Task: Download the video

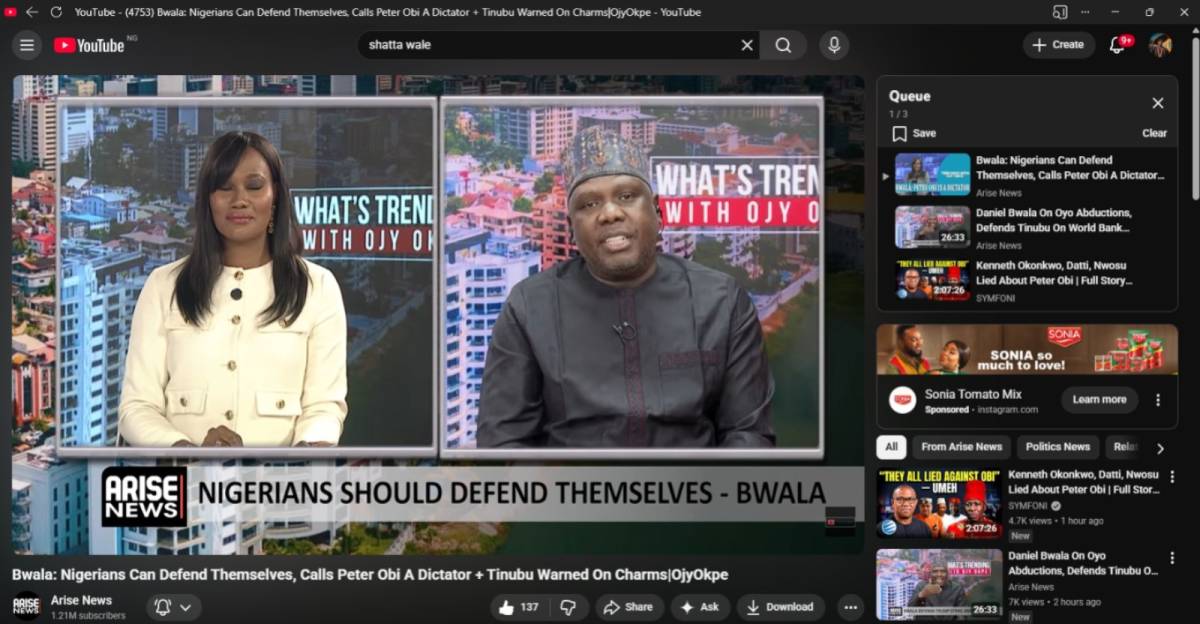Action: coord(781,607)
